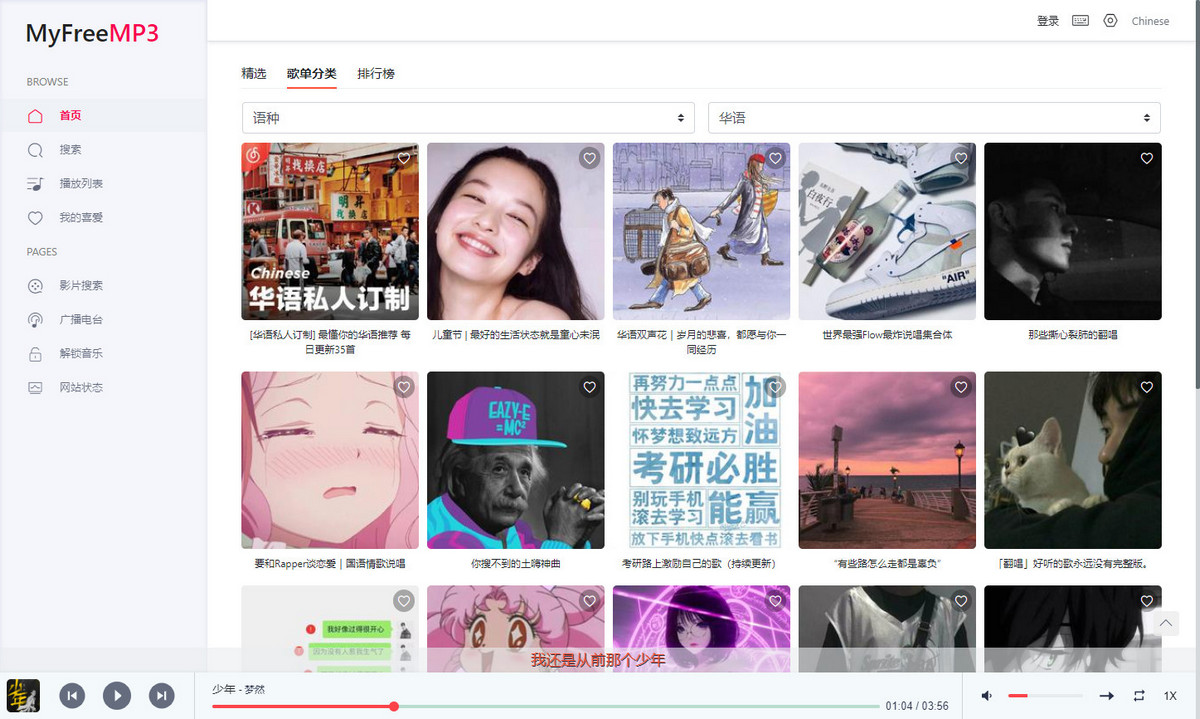Toggle the repeat loop mode icon
The width and height of the screenshot is (1200, 719).
pyautogui.click(x=1138, y=696)
